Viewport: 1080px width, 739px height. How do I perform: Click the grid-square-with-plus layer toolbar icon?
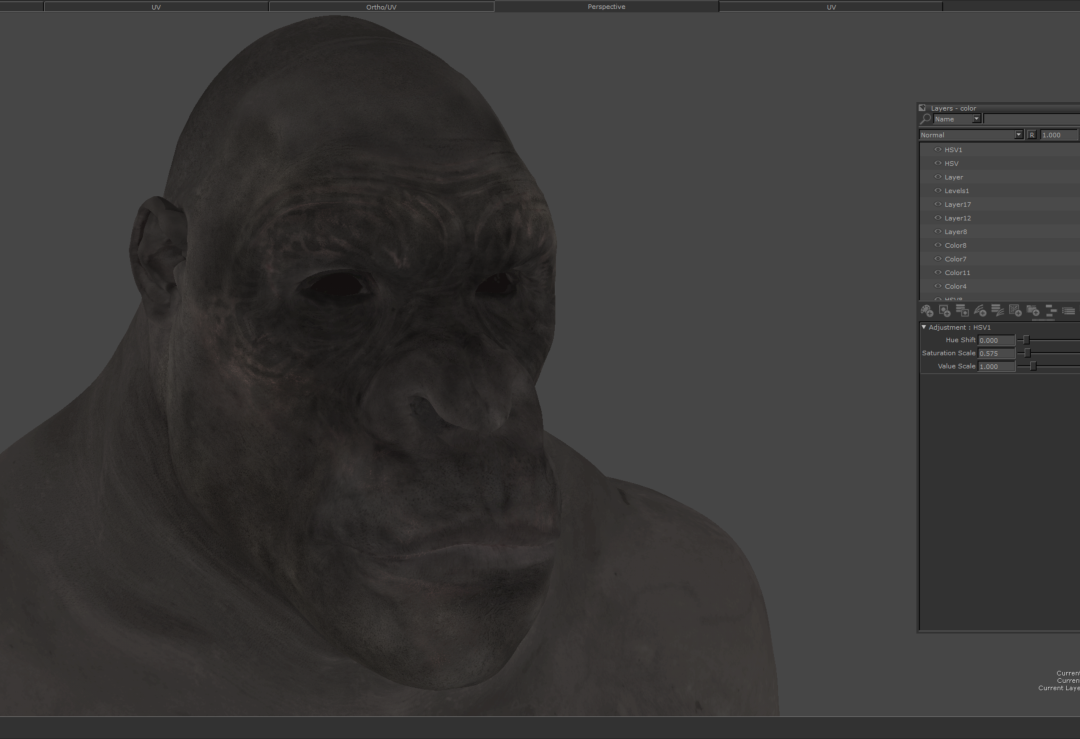(x=1015, y=311)
